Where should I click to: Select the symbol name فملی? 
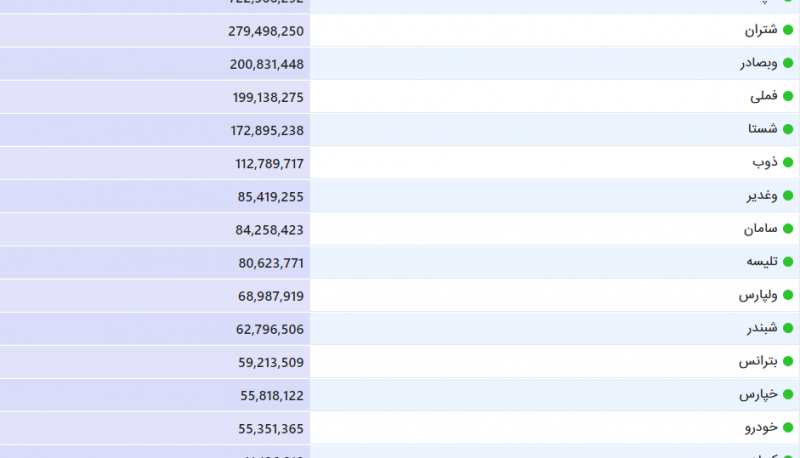(764, 96)
